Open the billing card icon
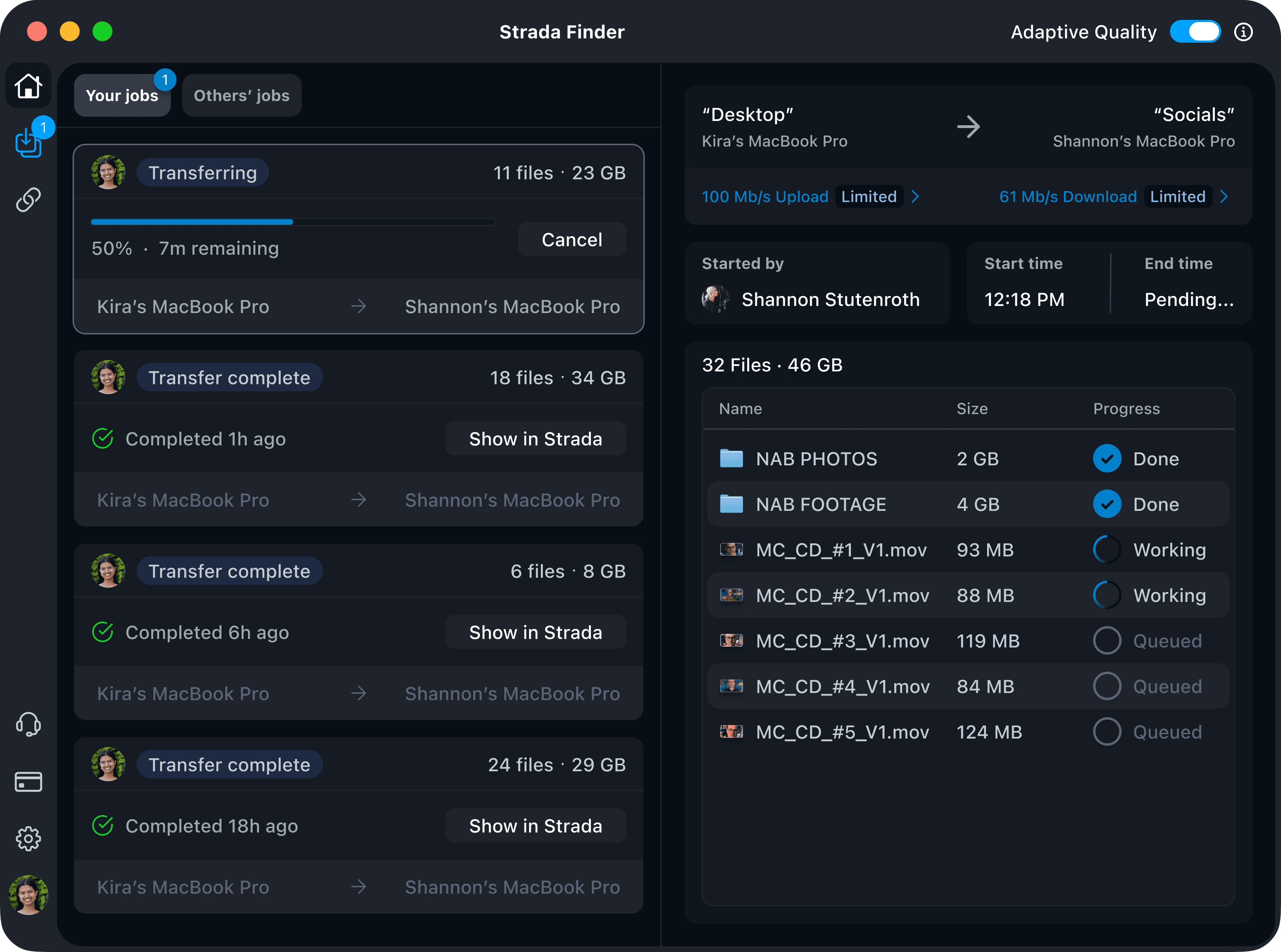Screen dimensions: 1281x952 tap(28, 782)
